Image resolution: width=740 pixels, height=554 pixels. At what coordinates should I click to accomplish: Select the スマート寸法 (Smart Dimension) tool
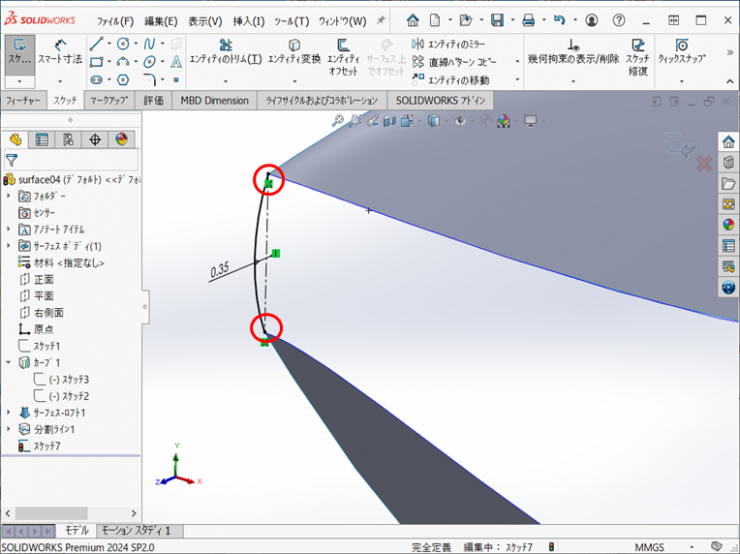click(x=60, y=52)
